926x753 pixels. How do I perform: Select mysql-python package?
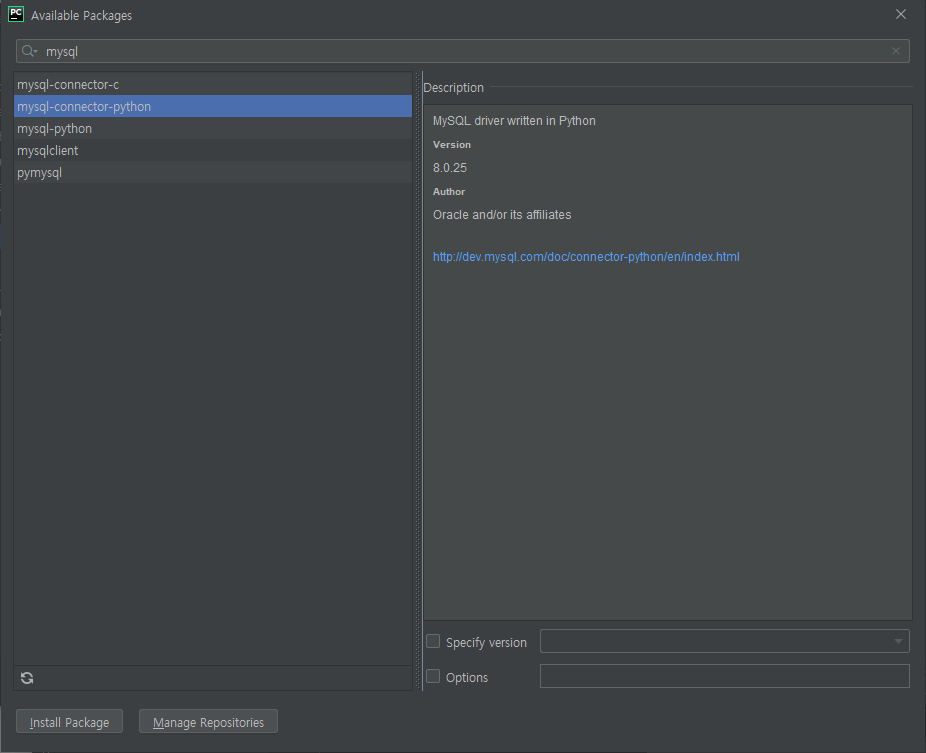coord(213,128)
